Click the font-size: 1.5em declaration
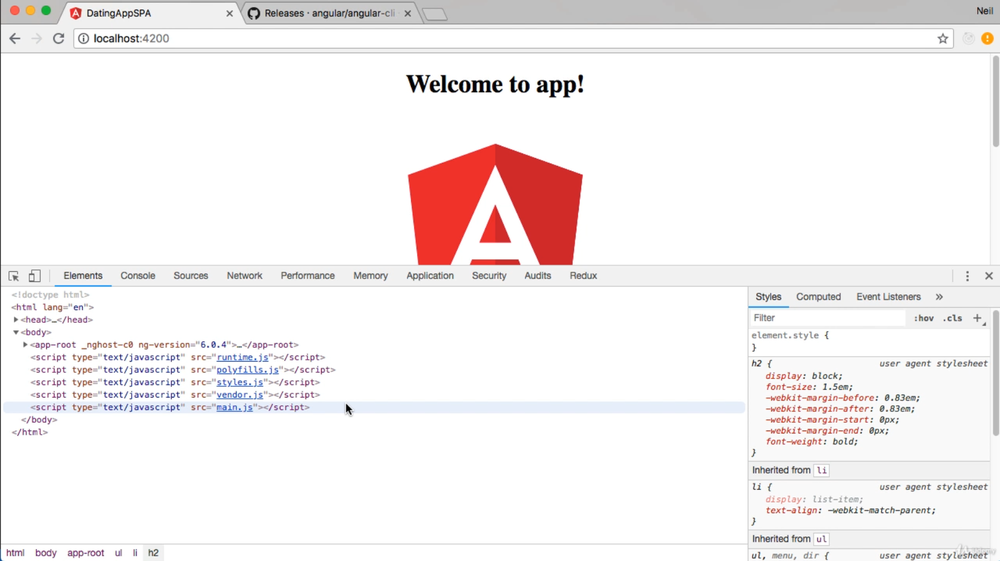The width and height of the screenshot is (1000, 561). coord(809,387)
